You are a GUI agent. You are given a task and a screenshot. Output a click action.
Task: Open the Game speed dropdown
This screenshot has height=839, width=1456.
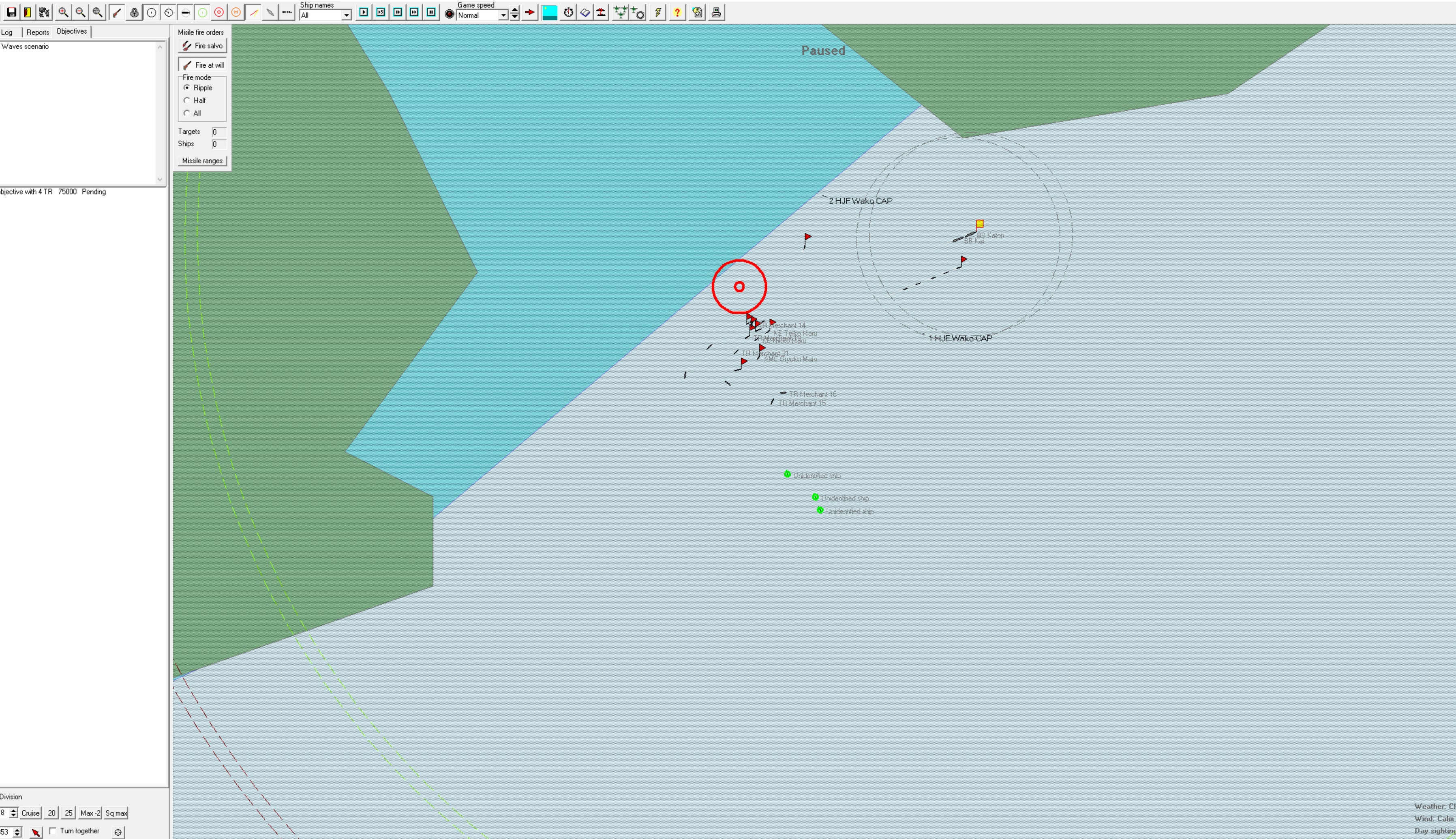coord(503,15)
